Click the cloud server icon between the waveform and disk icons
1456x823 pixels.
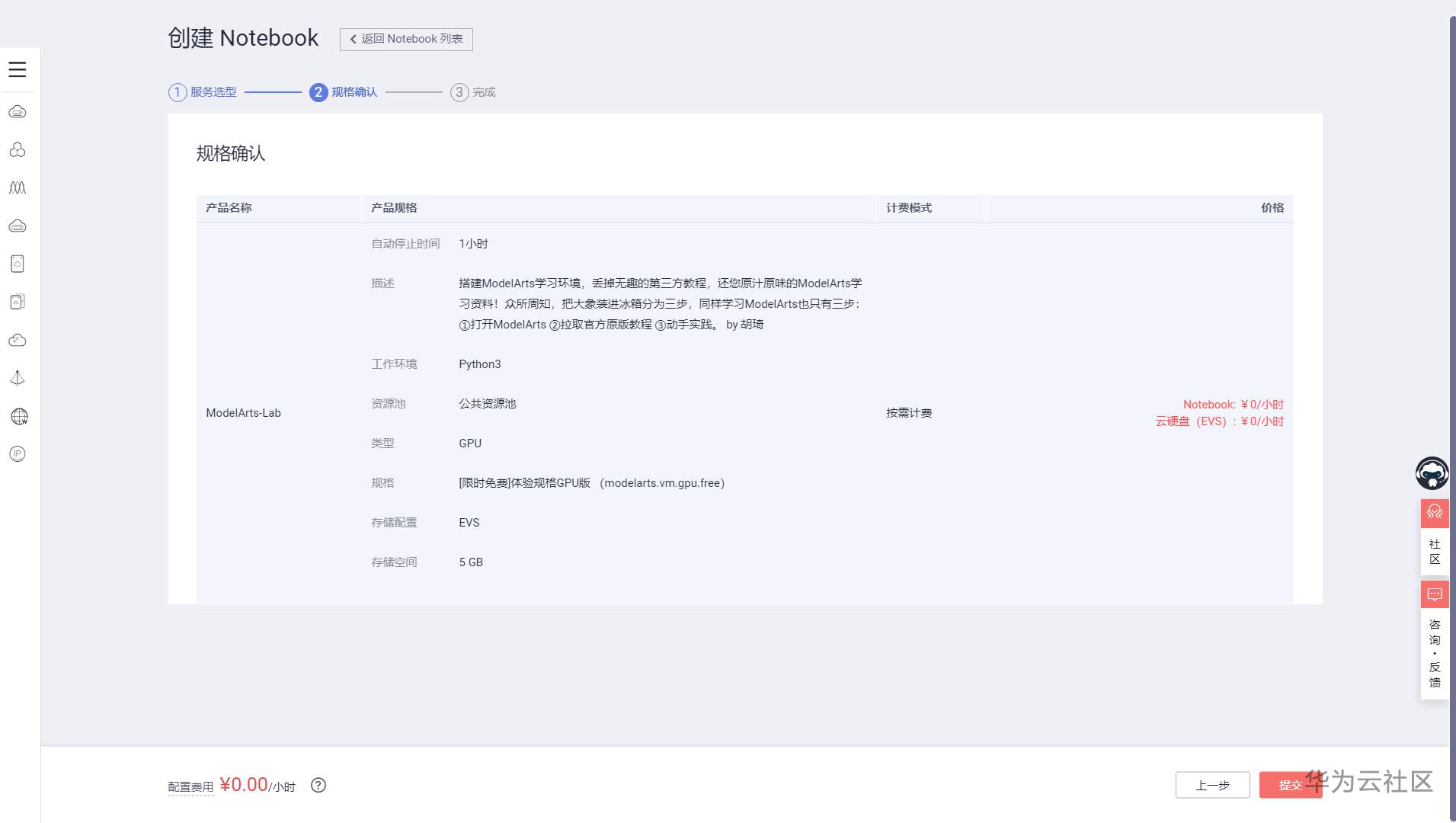point(18,226)
